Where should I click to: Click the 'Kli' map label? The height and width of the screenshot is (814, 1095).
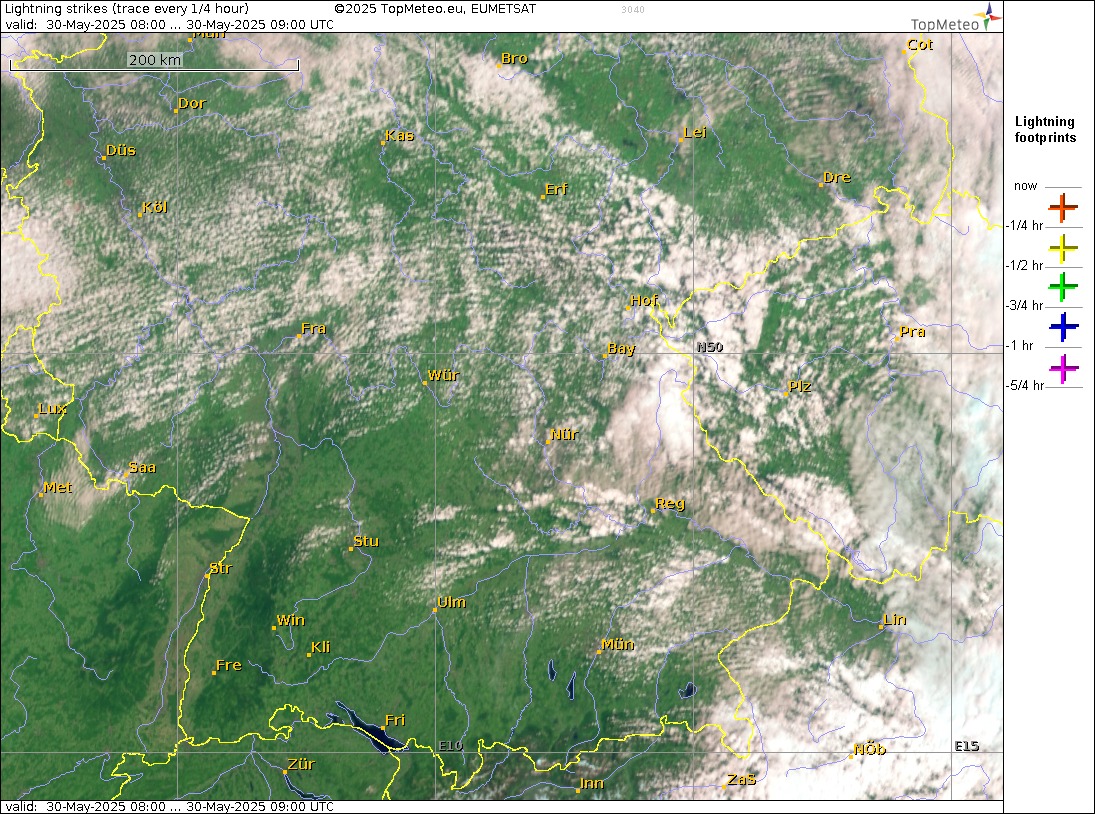(x=320, y=647)
